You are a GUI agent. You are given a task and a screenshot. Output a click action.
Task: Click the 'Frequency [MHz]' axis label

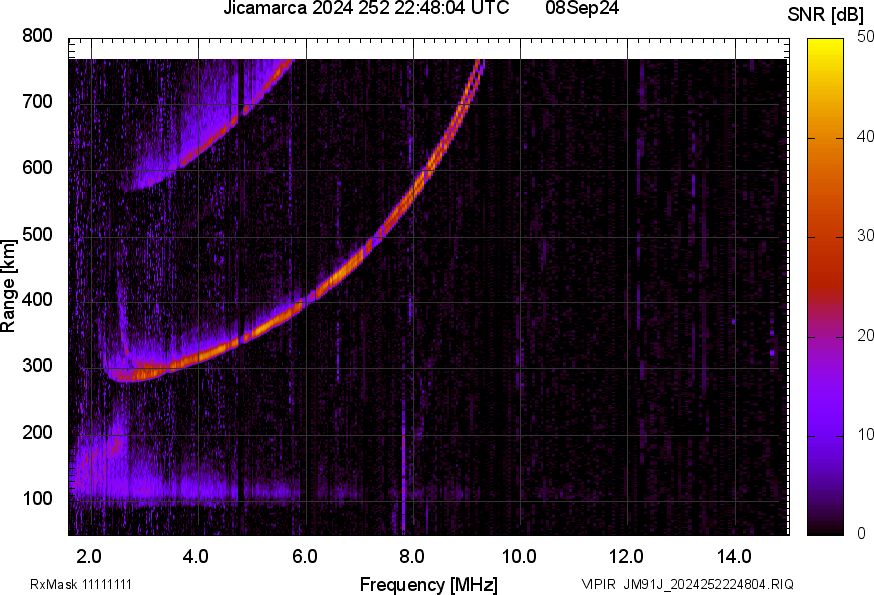[429, 584]
